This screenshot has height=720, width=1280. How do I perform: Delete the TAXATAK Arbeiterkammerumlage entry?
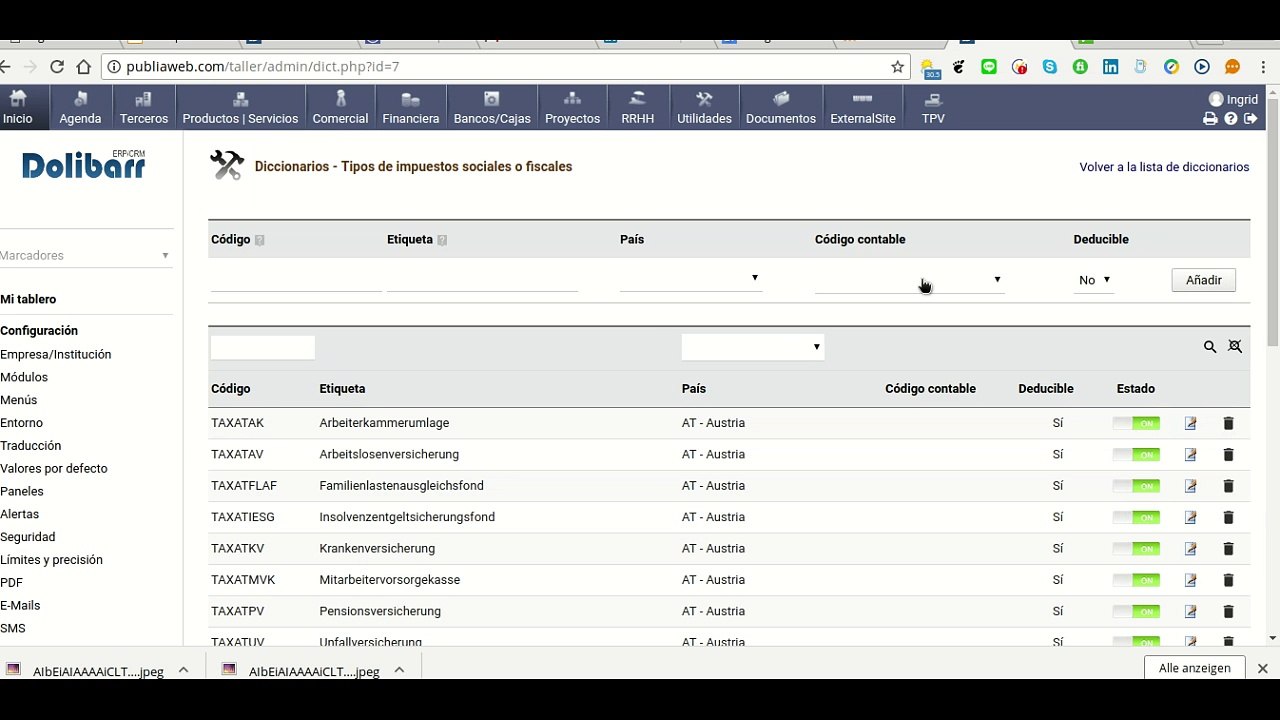click(x=1228, y=423)
